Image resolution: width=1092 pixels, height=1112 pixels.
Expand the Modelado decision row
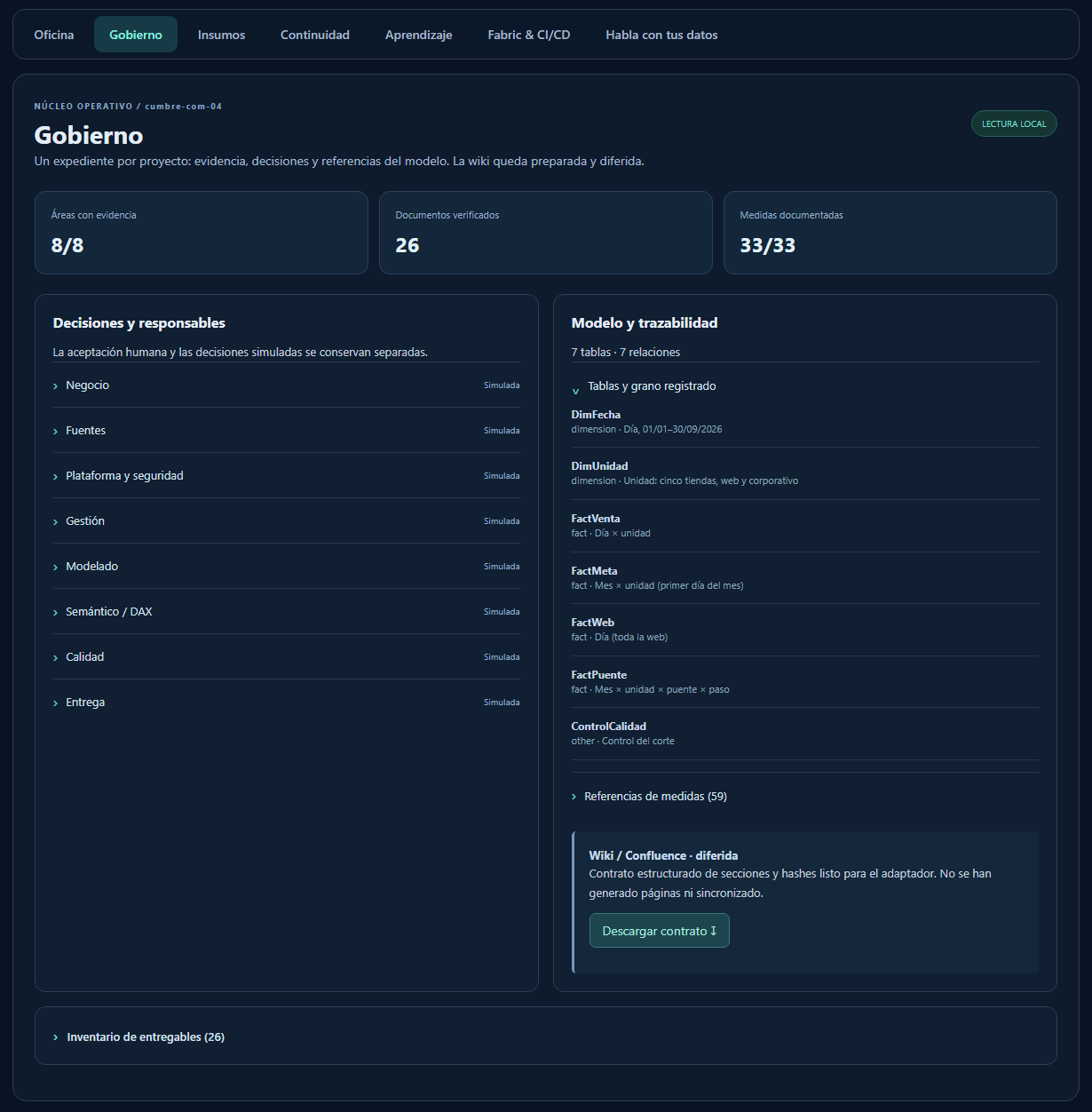pyautogui.click(x=286, y=567)
